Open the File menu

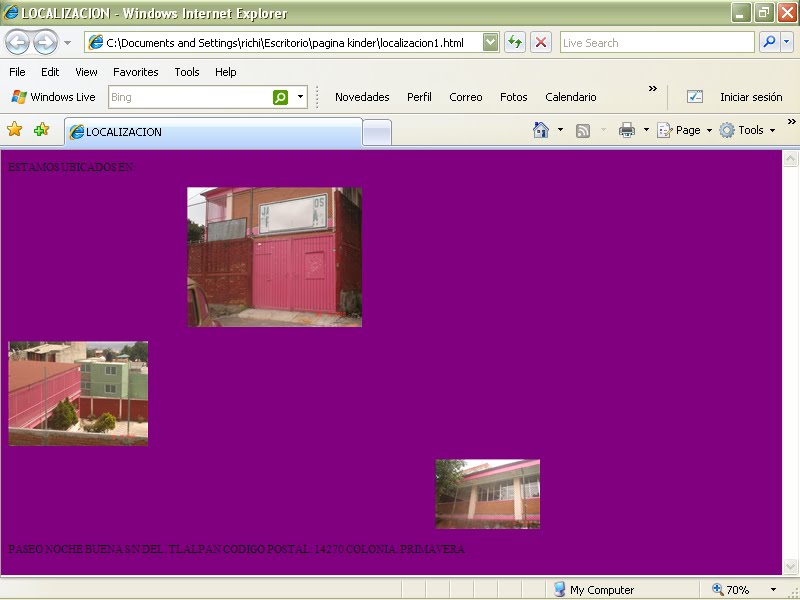click(x=17, y=72)
